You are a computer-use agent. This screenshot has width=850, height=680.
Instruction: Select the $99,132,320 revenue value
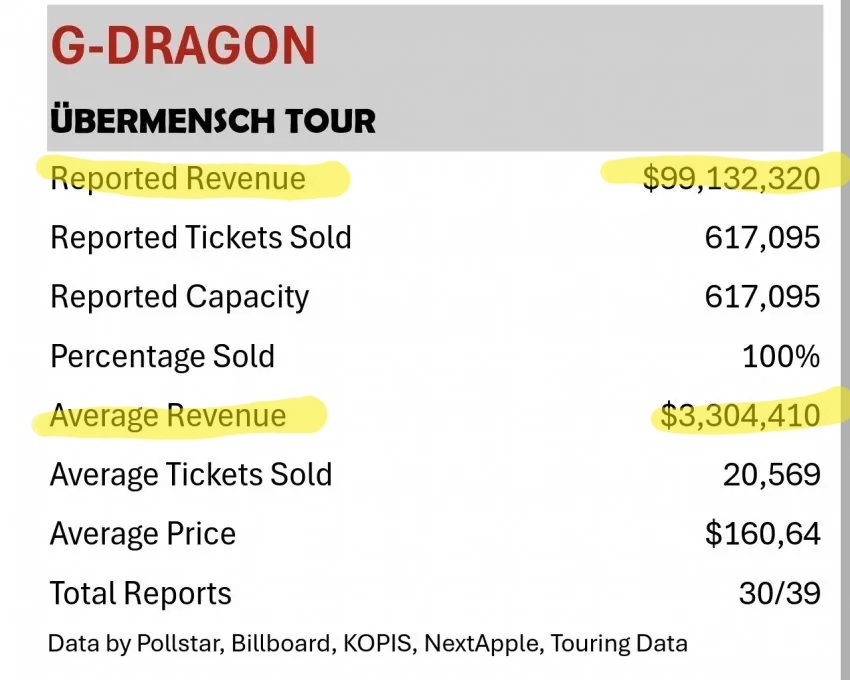pos(731,179)
